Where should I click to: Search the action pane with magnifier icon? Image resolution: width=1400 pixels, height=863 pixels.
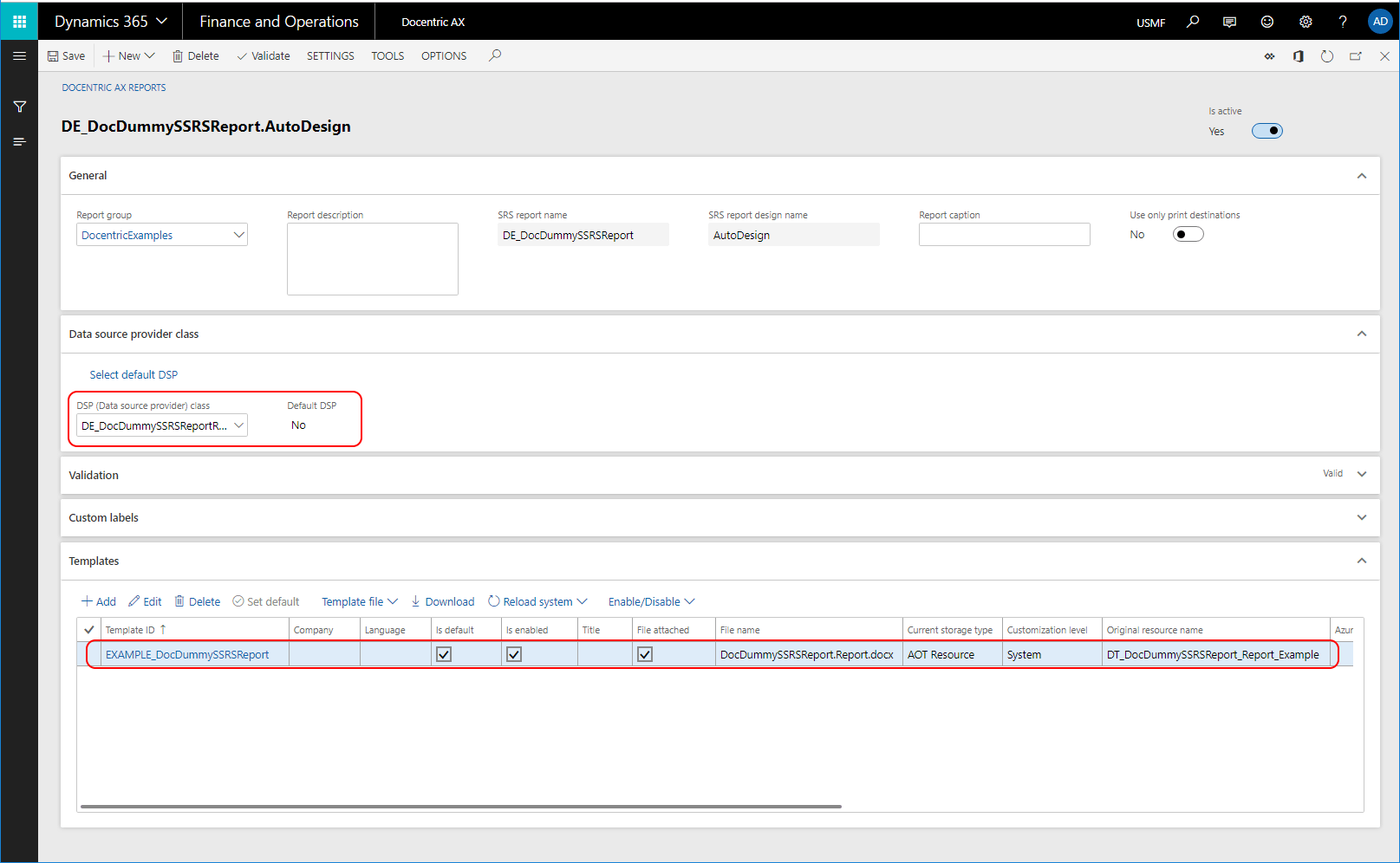(x=495, y=55)
